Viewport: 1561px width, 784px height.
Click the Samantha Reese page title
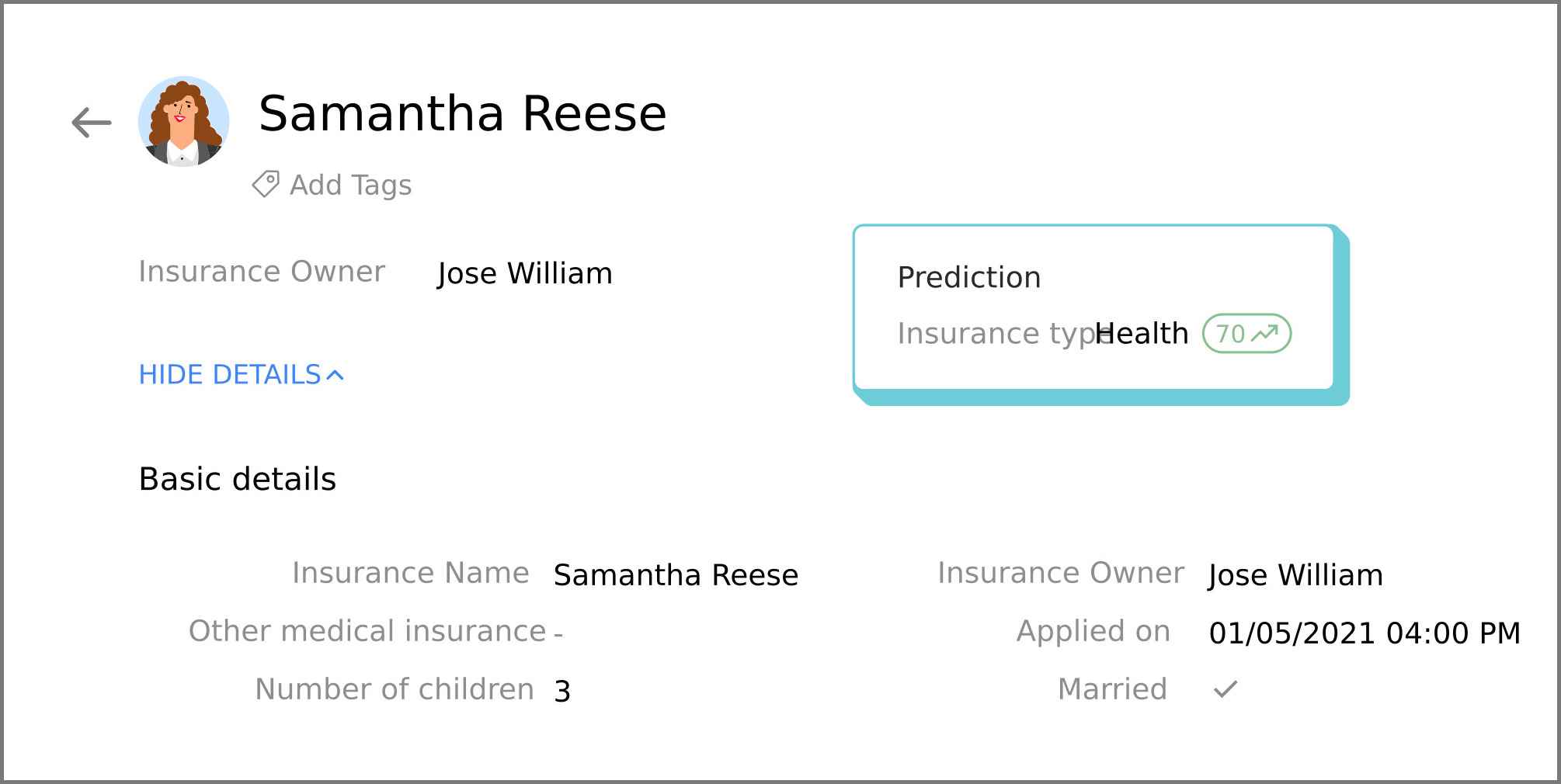click(x=462, y=113)
